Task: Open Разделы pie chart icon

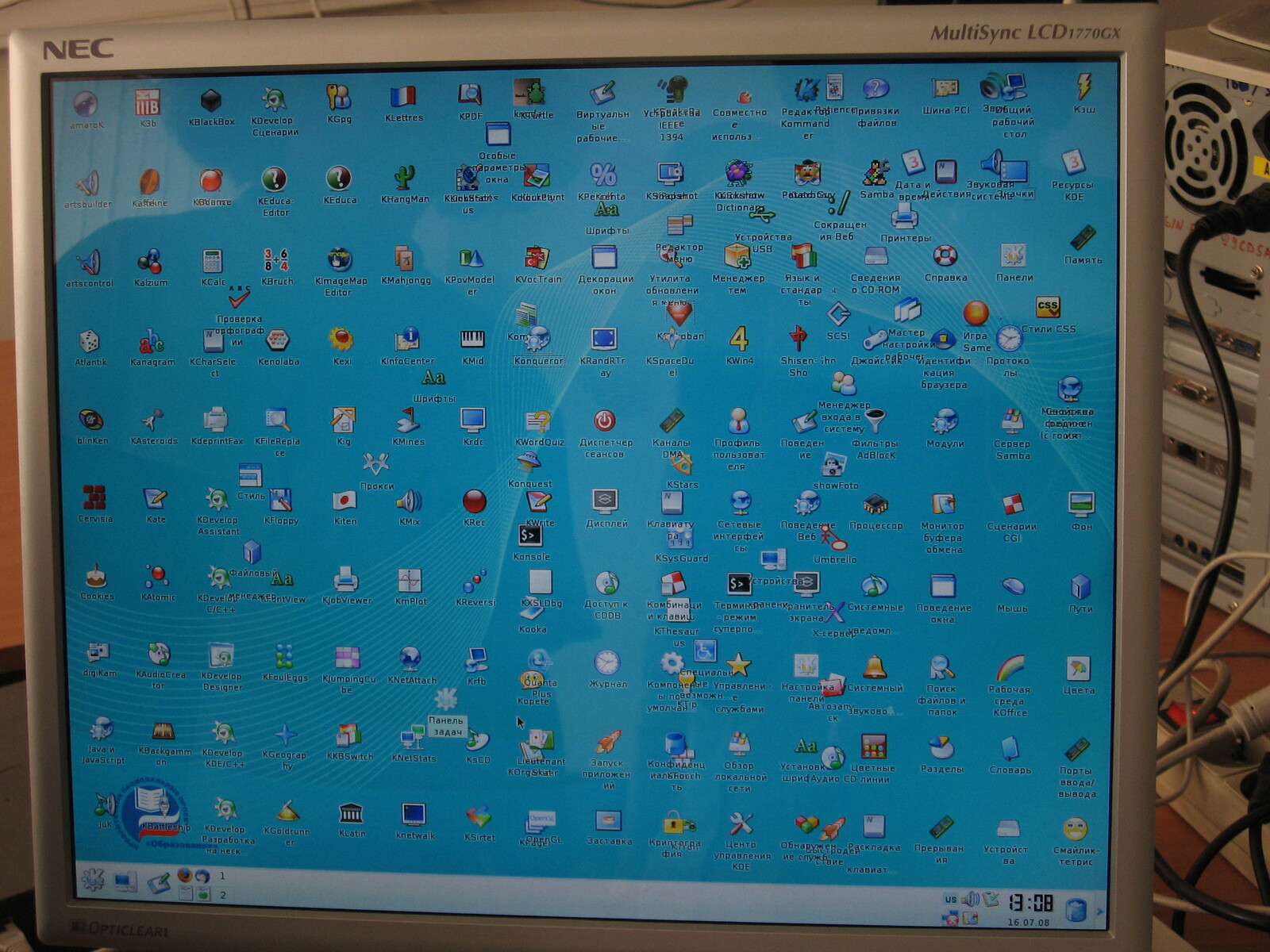Action: point(941,747)
